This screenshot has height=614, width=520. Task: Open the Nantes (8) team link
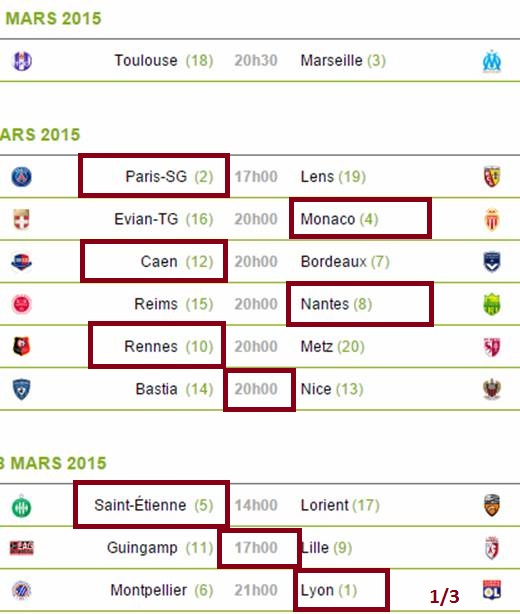pos(336,304)
